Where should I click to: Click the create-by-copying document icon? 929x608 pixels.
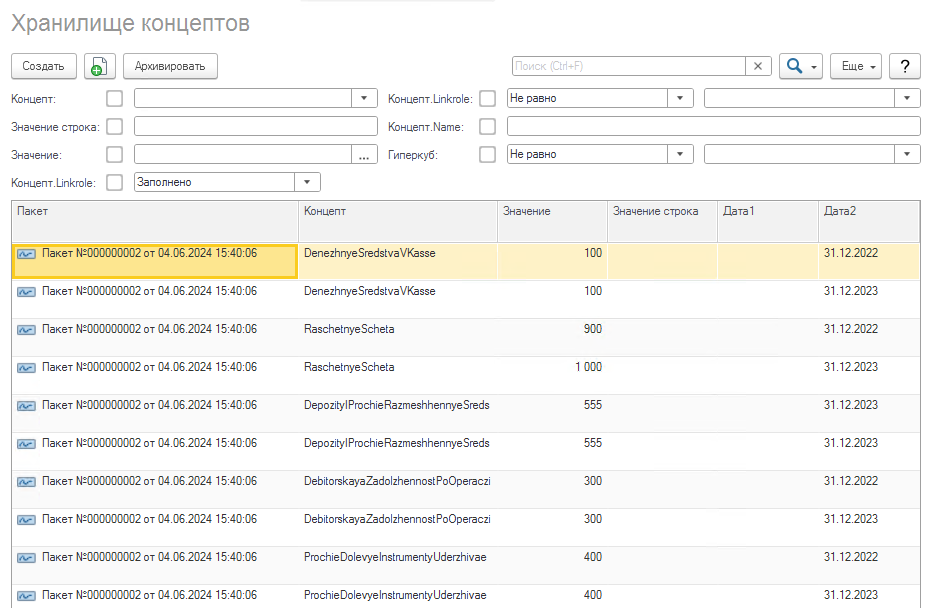pos(100,66)
